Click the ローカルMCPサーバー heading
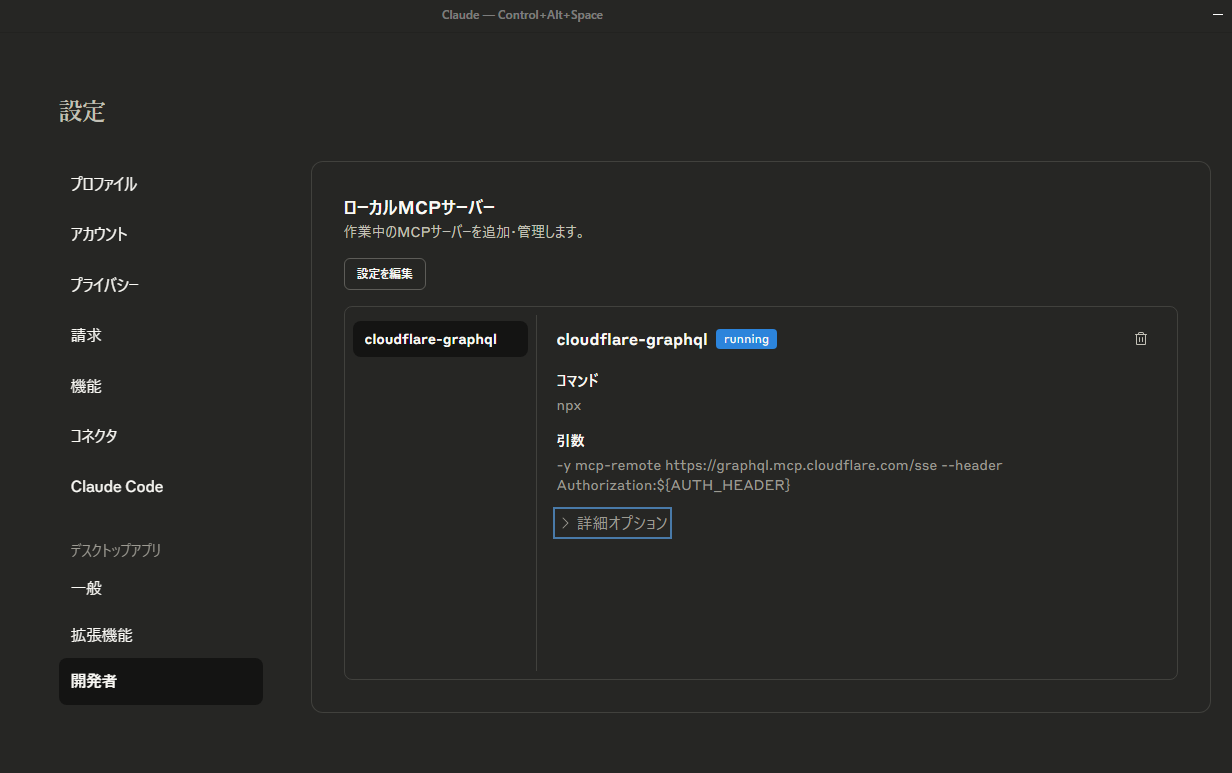 click(419, 208)
